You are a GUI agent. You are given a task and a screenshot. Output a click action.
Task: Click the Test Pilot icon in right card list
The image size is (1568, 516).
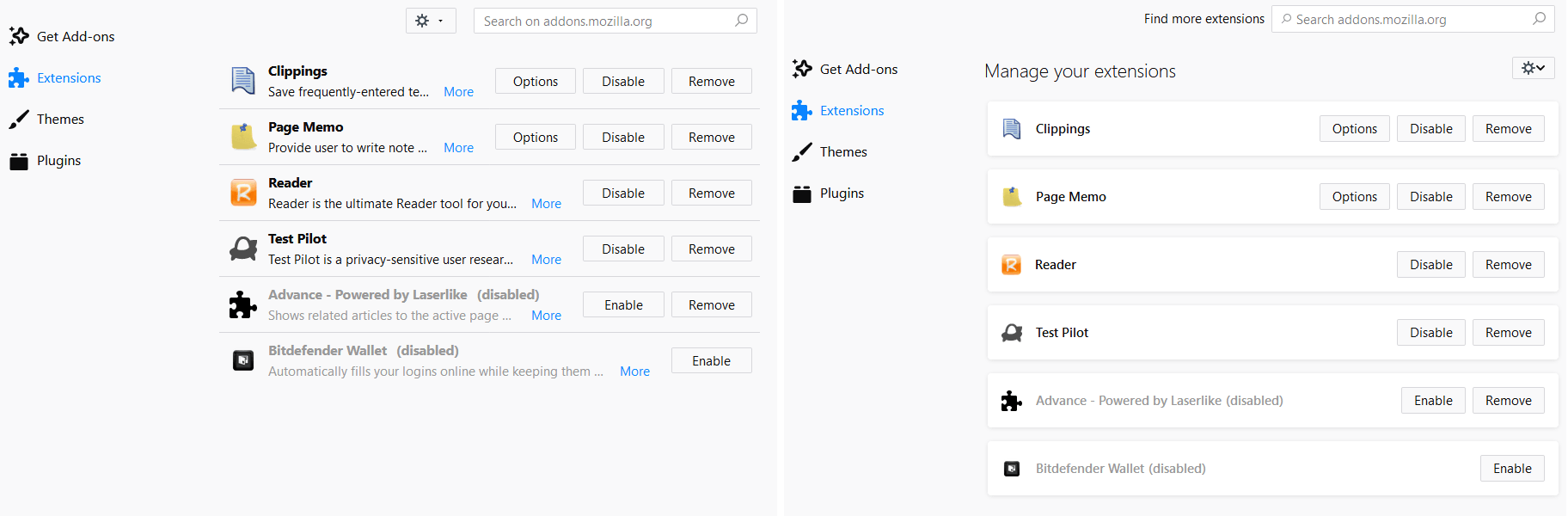[1012, 333]
